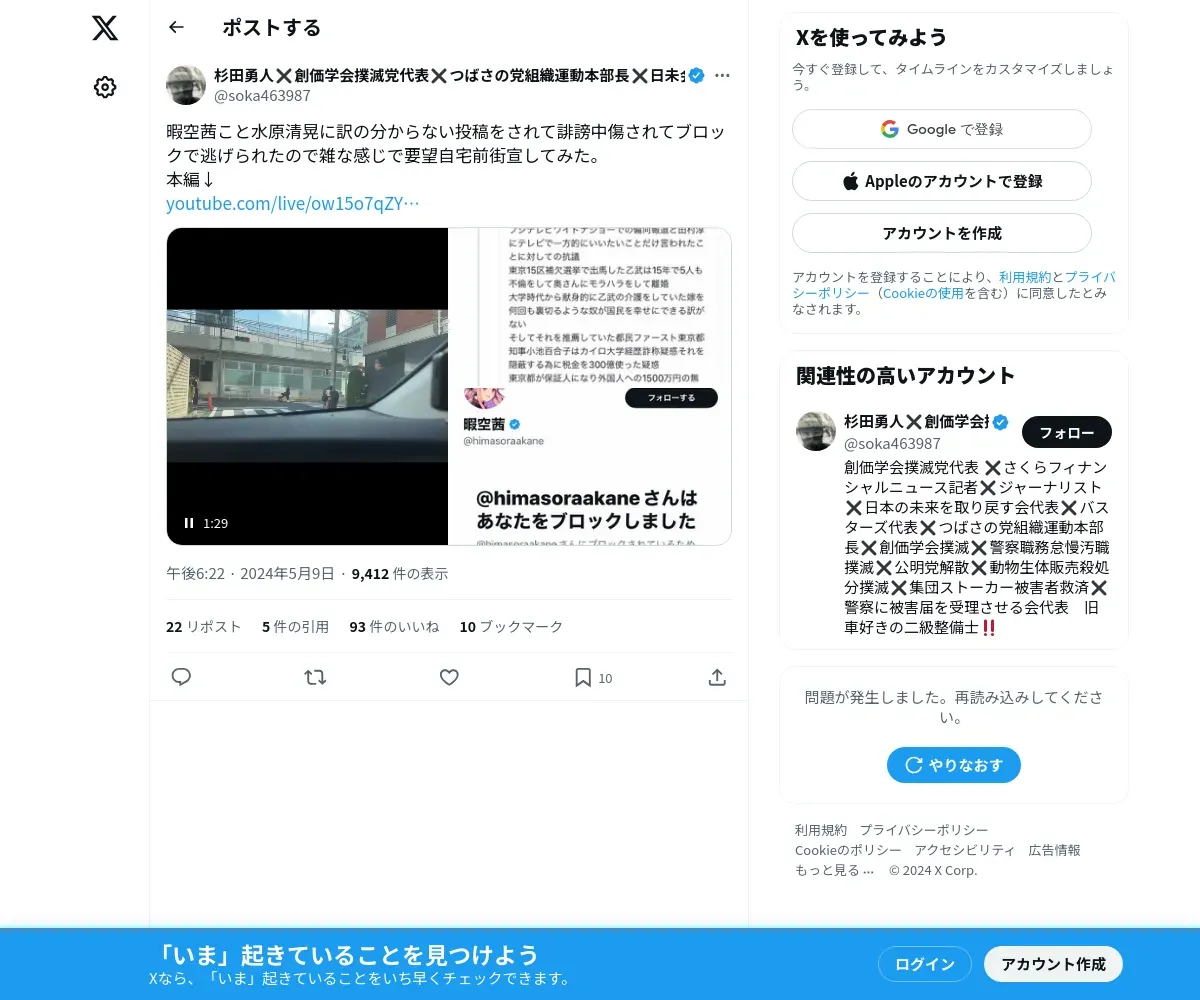Open footer プライバシーポリシー link
Screen dimensions: 1200x1000
coord(924,830)
